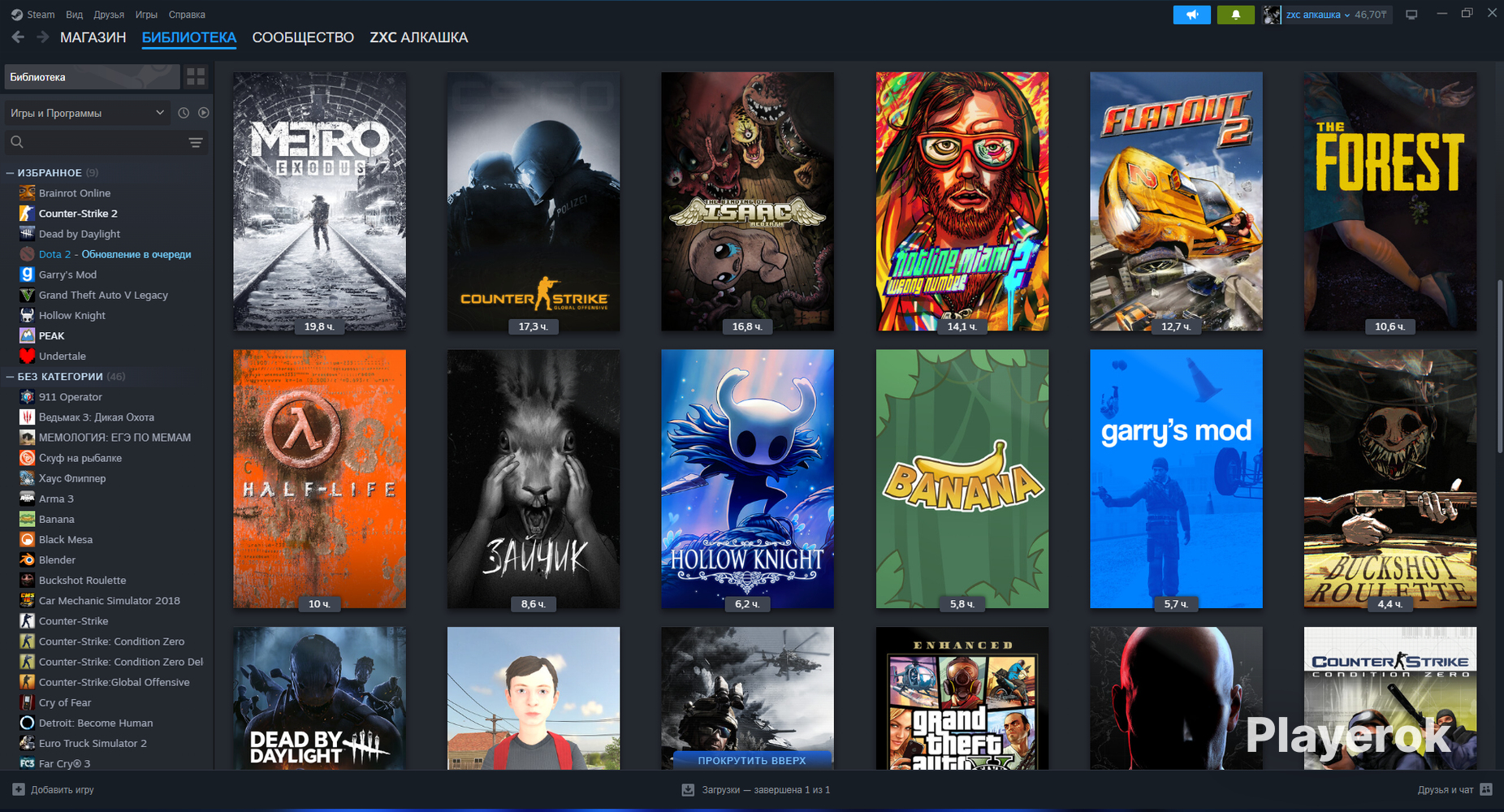Click the ready-to-play filter icon
Screen dimensions: 1504x812
[x=203, y=113]
